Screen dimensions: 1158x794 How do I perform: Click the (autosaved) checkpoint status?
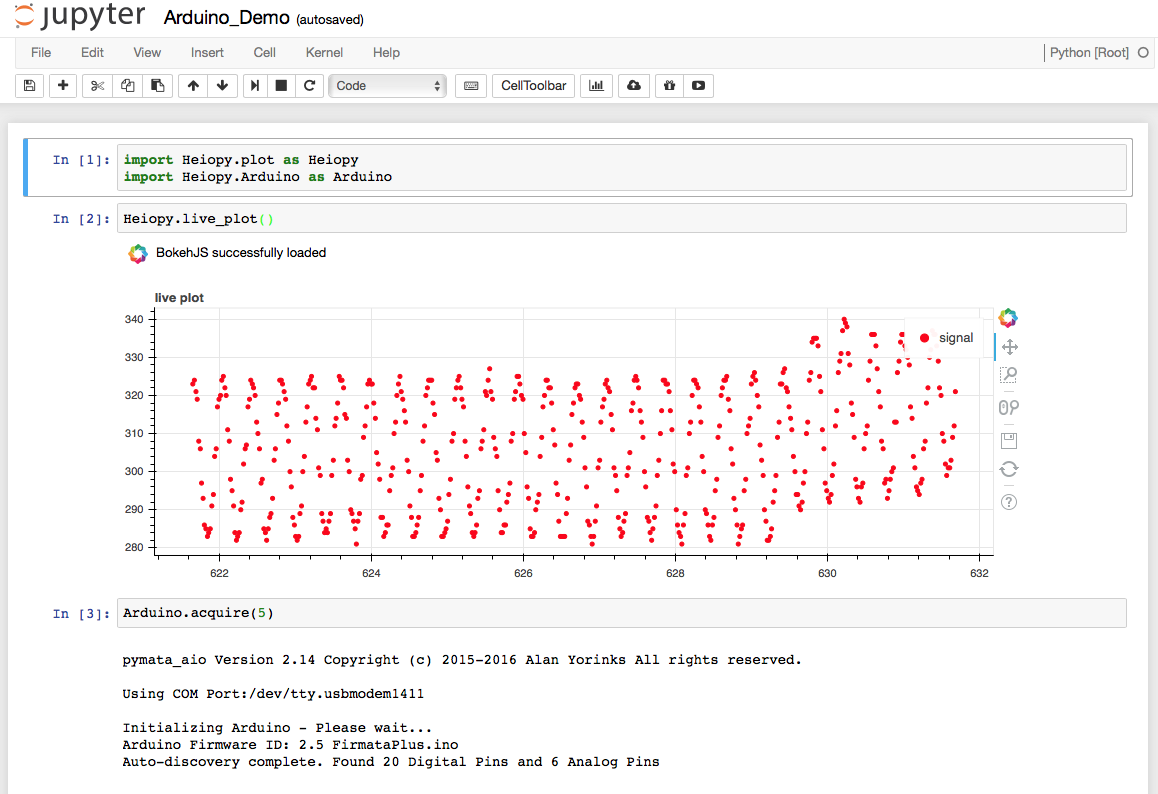[330, 20]
